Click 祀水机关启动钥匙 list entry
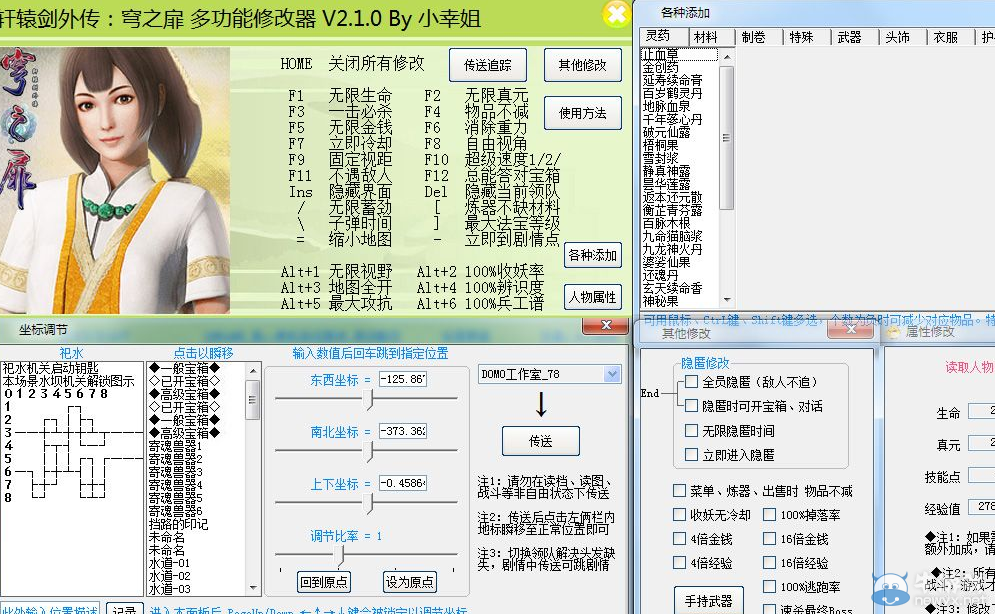Image resolution: width=995 pixels, height=614 pixels. tap(51, 368)
